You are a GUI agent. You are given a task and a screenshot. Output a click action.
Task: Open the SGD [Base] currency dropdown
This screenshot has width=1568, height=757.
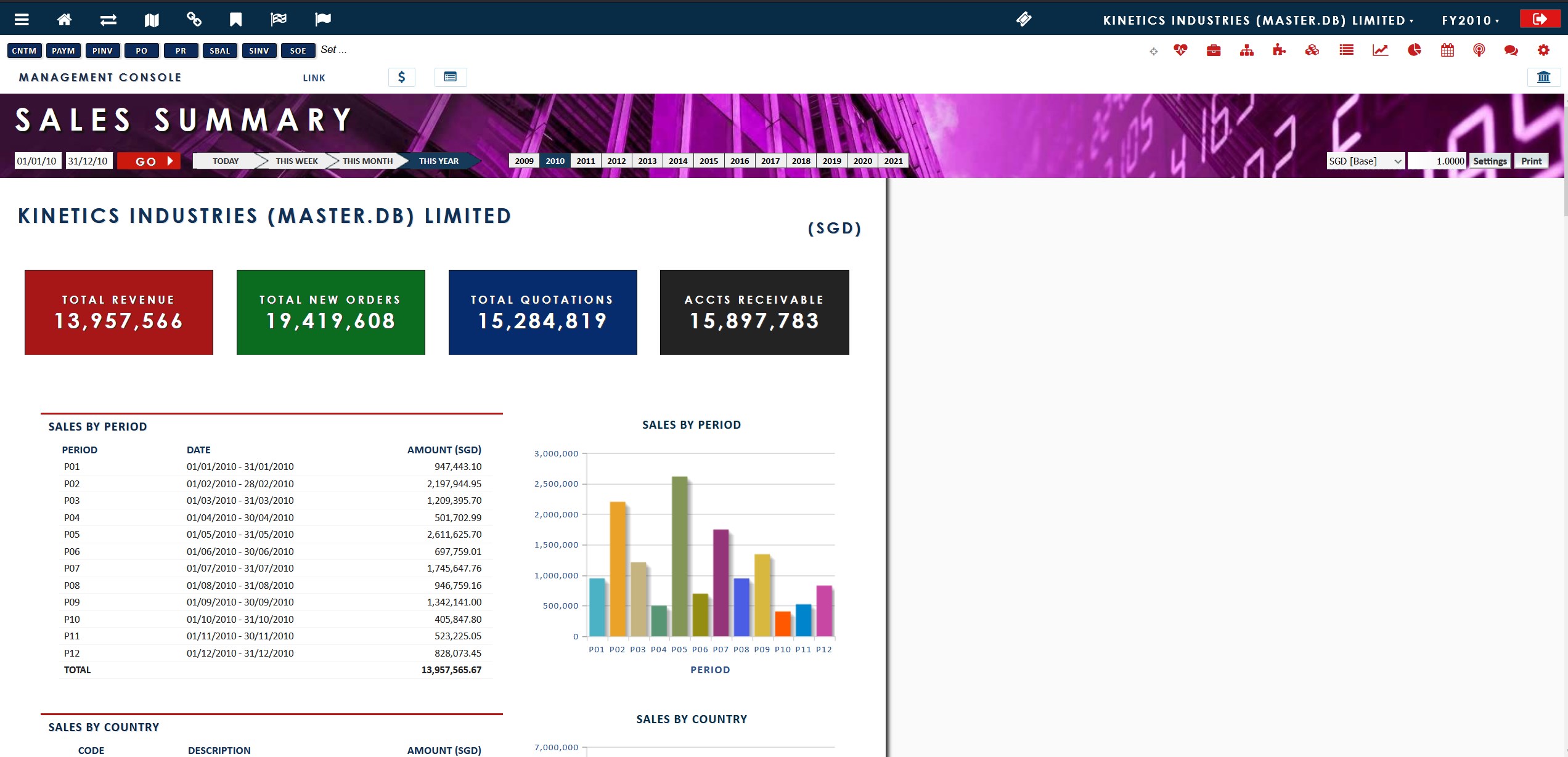click(x=1365, y=161)
